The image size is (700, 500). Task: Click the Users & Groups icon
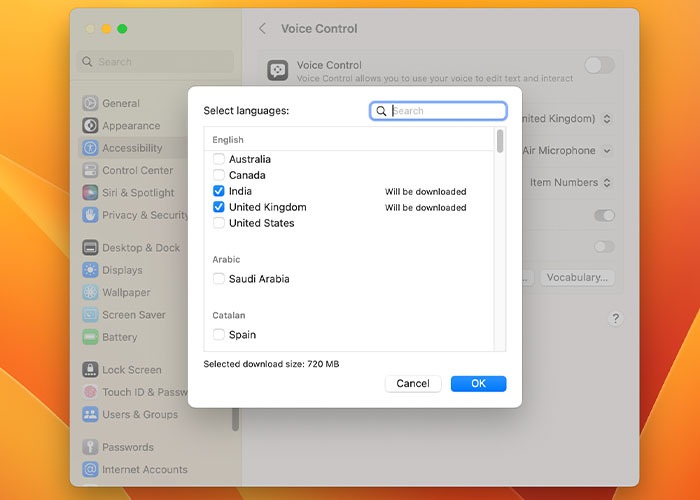coord(90,414)
